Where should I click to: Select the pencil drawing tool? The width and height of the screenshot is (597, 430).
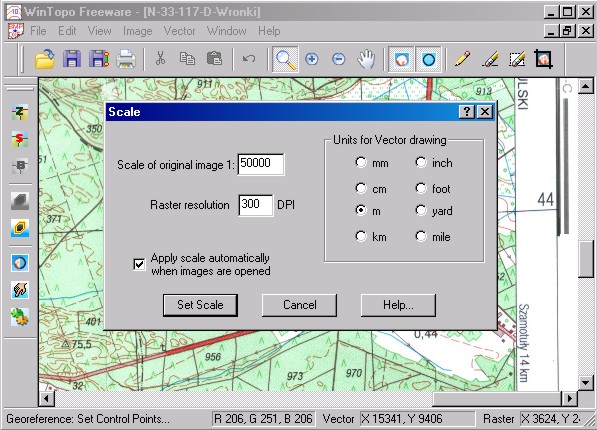click(x=462, y=59)
